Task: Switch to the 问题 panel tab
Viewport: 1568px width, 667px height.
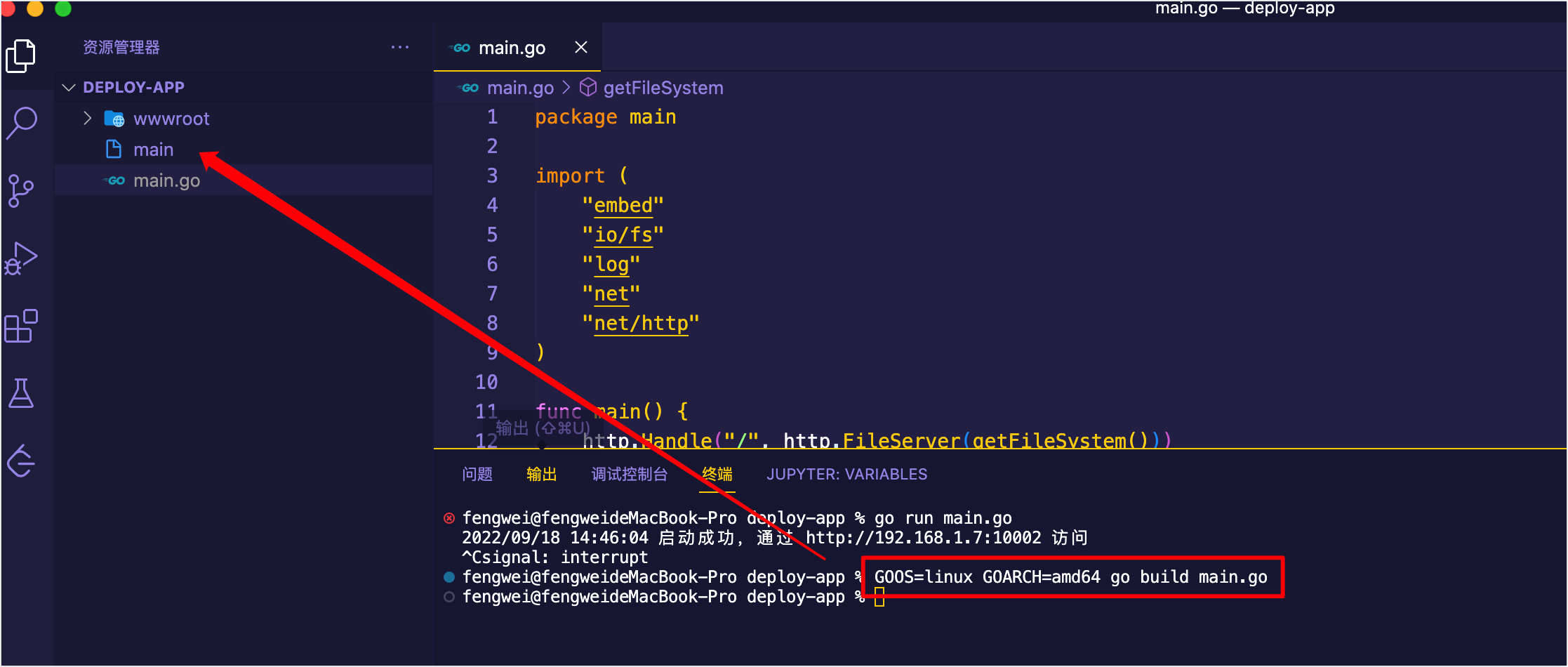Action: pos(477,475)
